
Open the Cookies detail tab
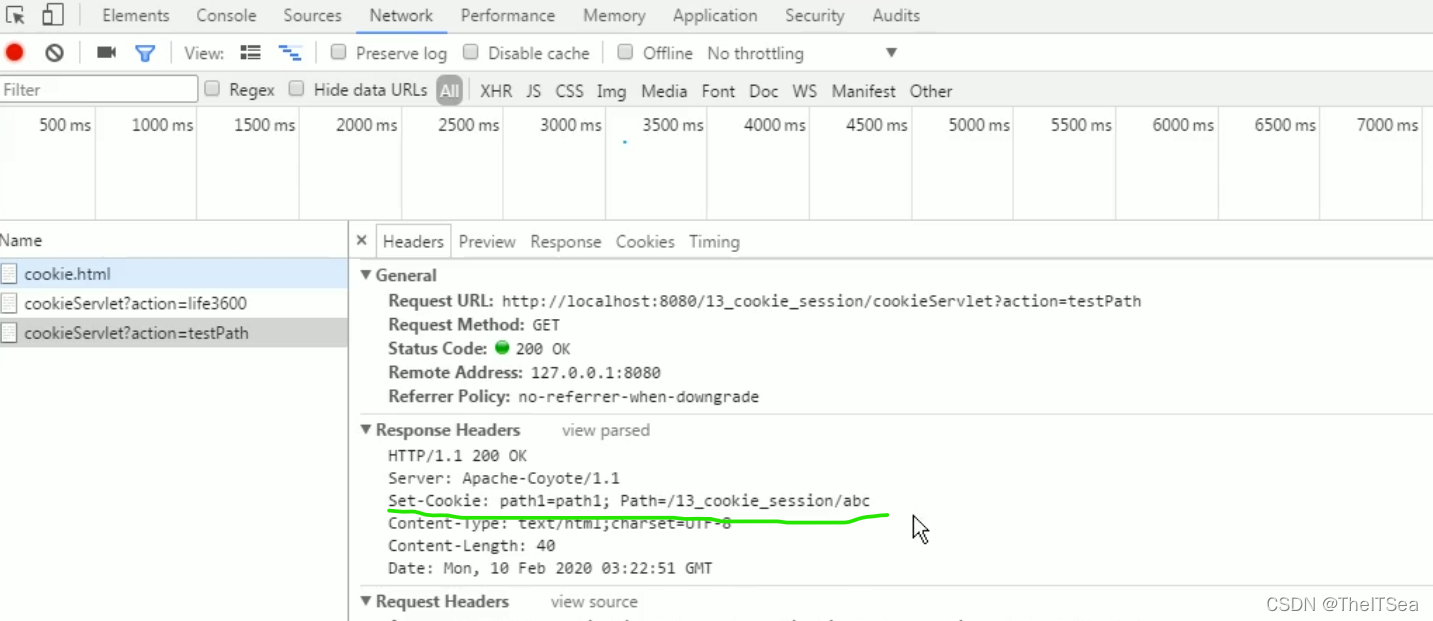click(645, 241)
